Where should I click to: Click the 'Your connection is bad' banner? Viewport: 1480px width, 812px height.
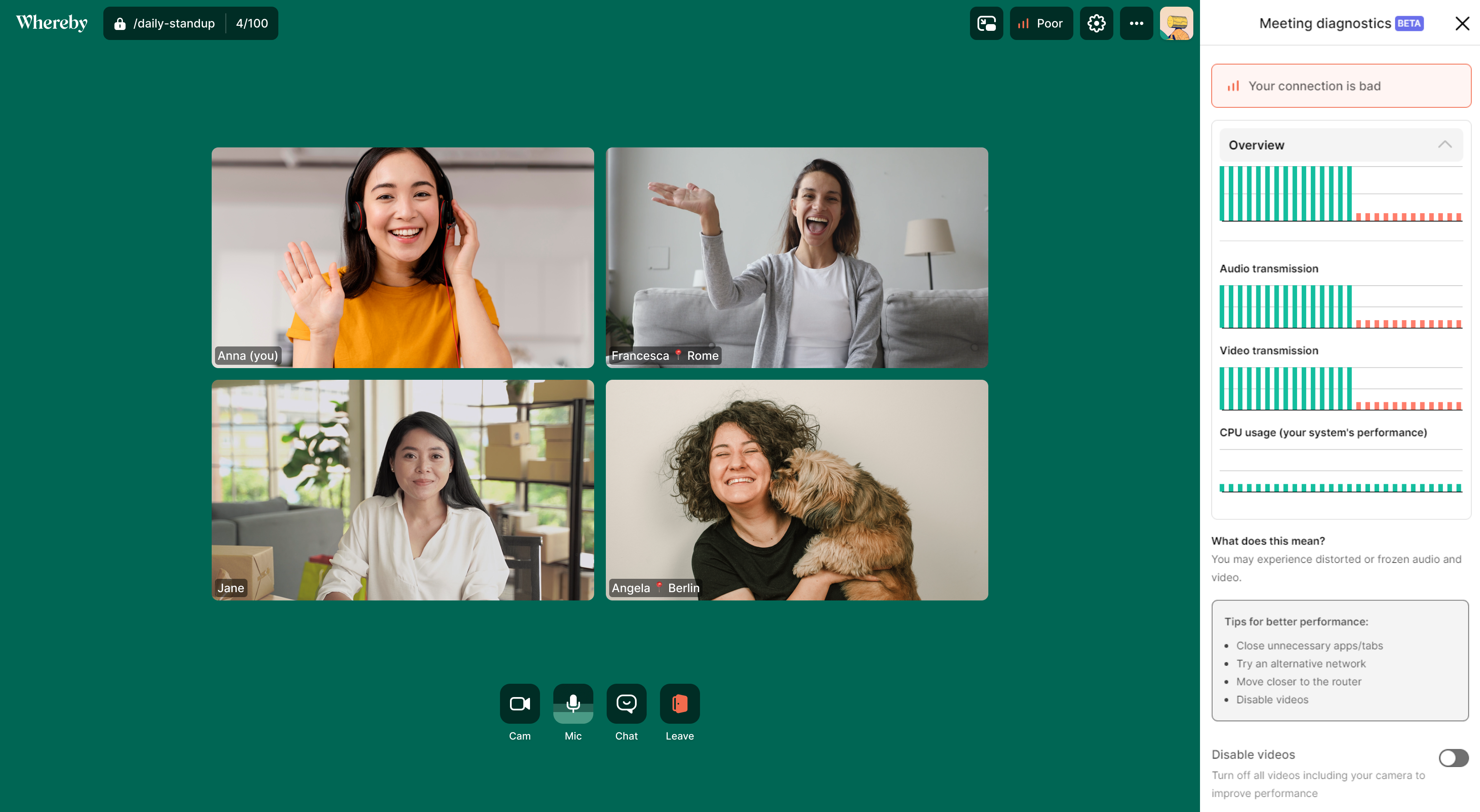tap(1340, 85)
